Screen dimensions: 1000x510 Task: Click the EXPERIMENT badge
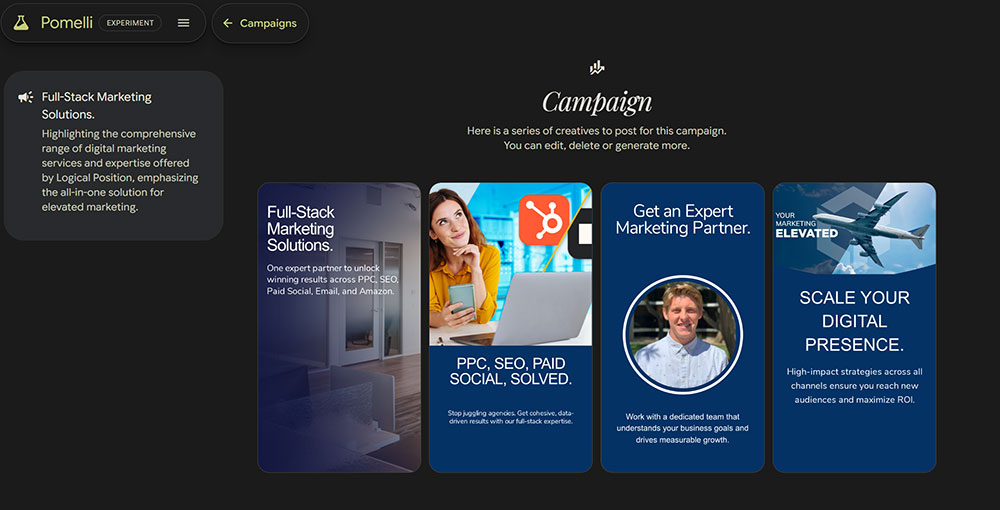coord(130,23)
